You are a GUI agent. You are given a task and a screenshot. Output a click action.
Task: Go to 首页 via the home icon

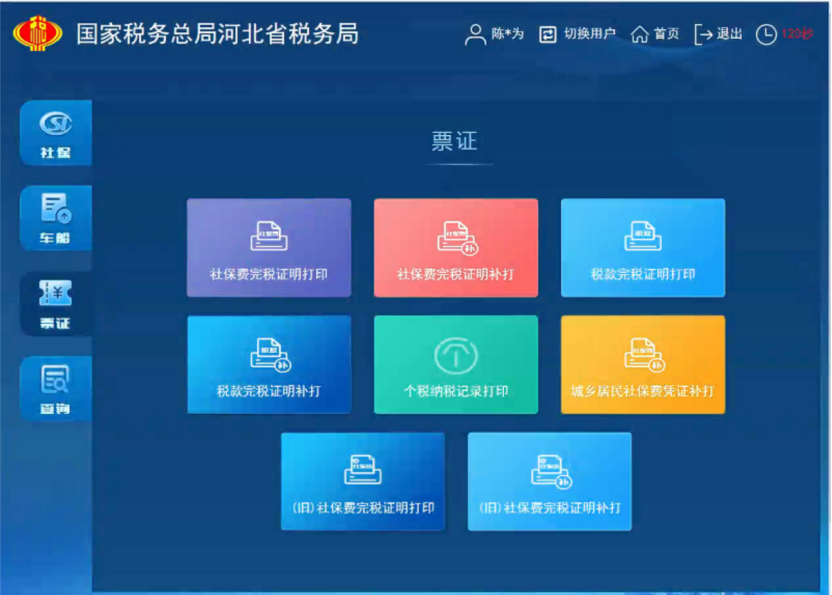pos(640,34)
